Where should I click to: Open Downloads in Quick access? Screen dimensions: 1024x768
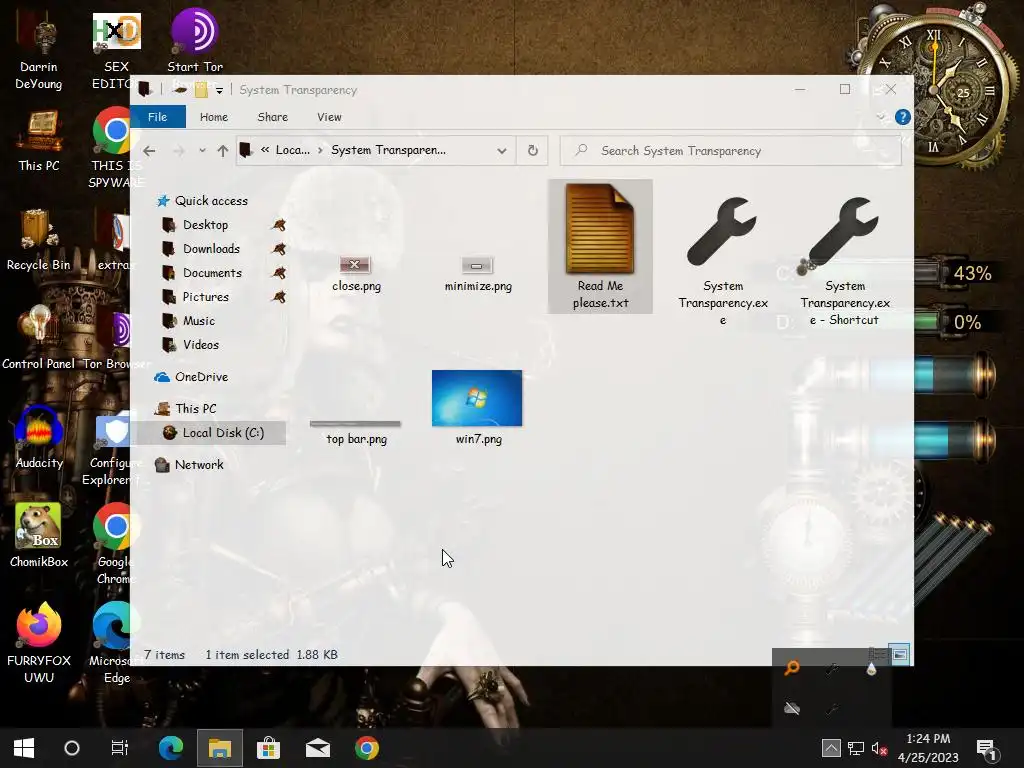point(211,249)
